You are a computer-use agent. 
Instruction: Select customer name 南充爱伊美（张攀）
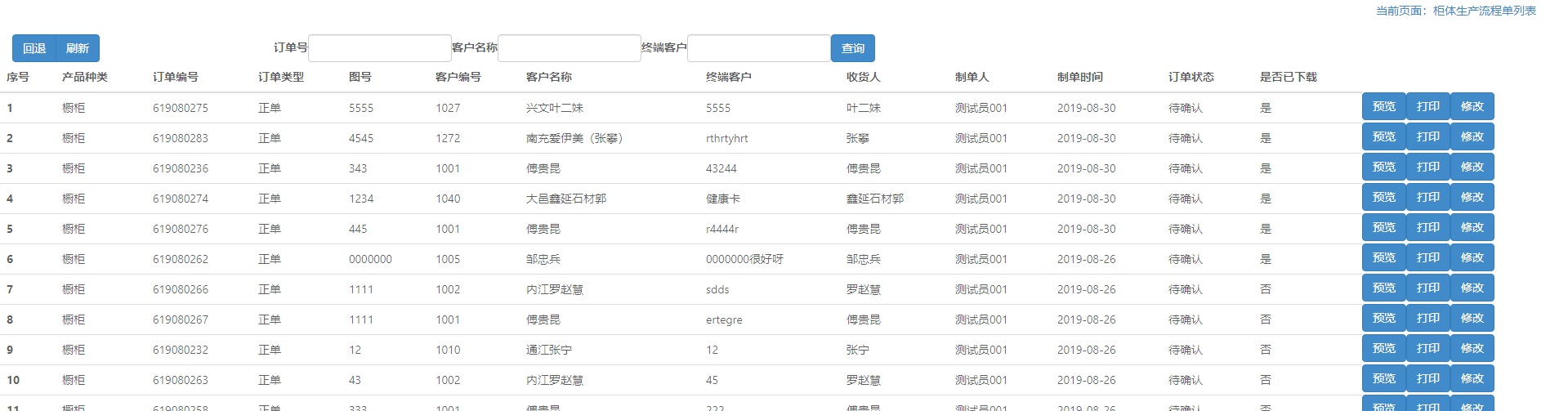[575, 138]
